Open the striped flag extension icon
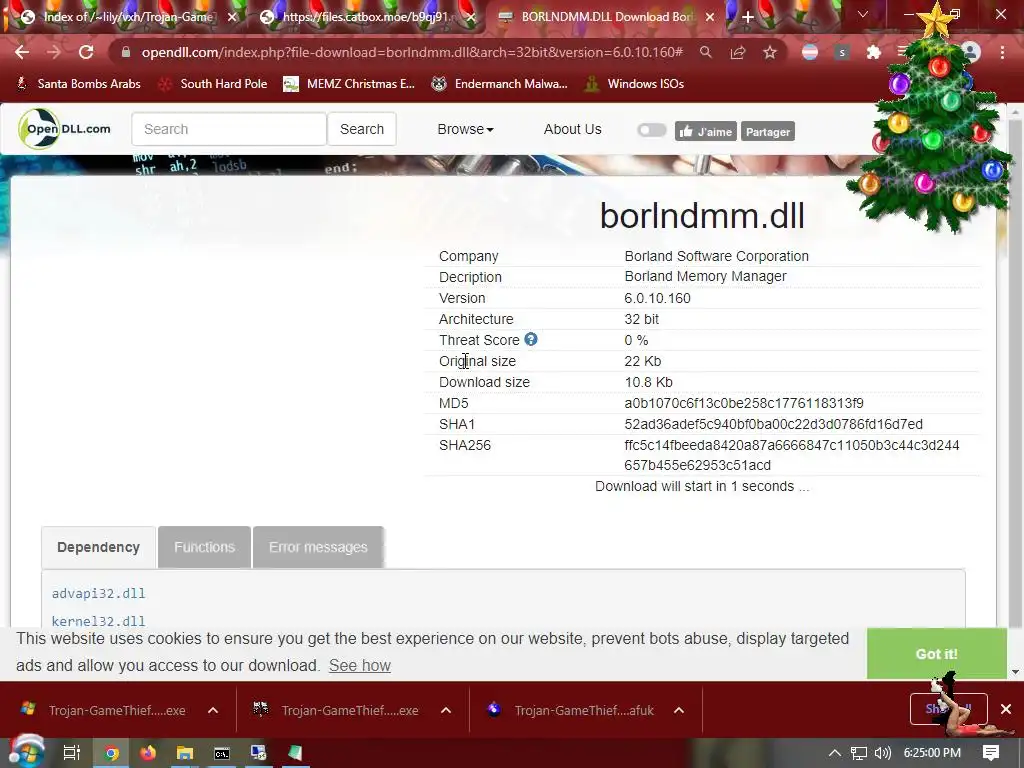The image size is (1024, 768). [x=810, y=52]
